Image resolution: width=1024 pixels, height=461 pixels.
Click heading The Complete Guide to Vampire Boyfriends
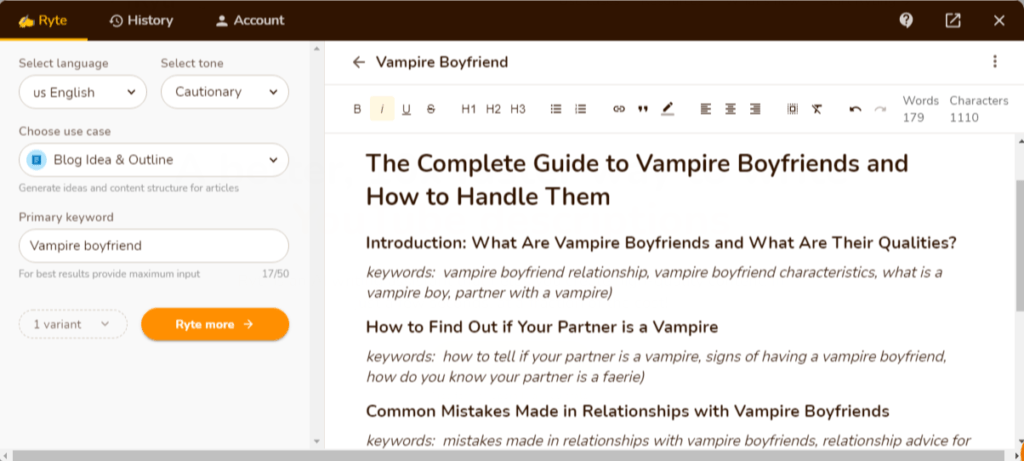point(637,179)
